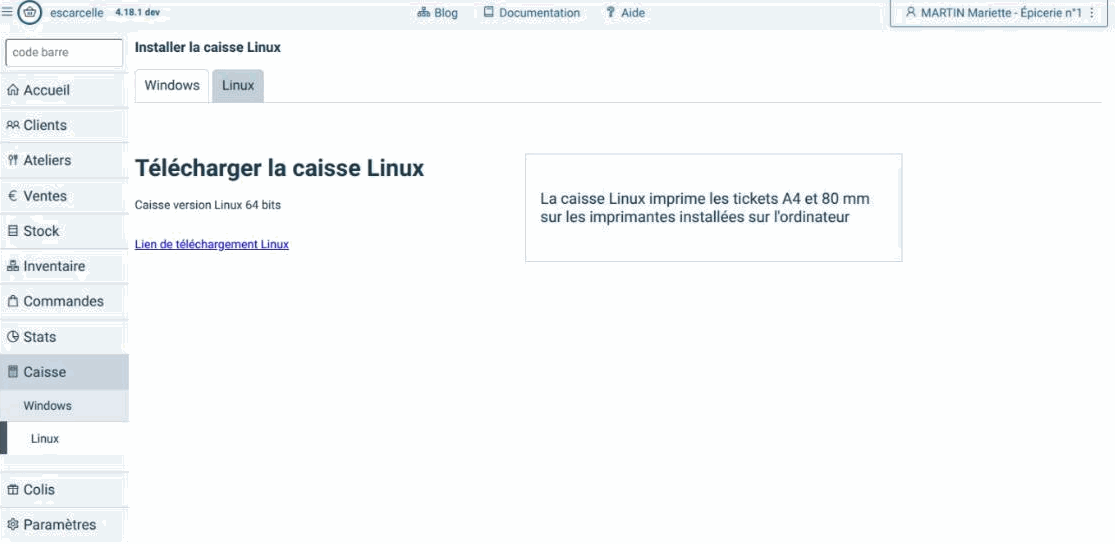The width and height of the screenshot is (1115, 544).
Task: Click the Ventes euro icon
Action: tap(12, 196)
